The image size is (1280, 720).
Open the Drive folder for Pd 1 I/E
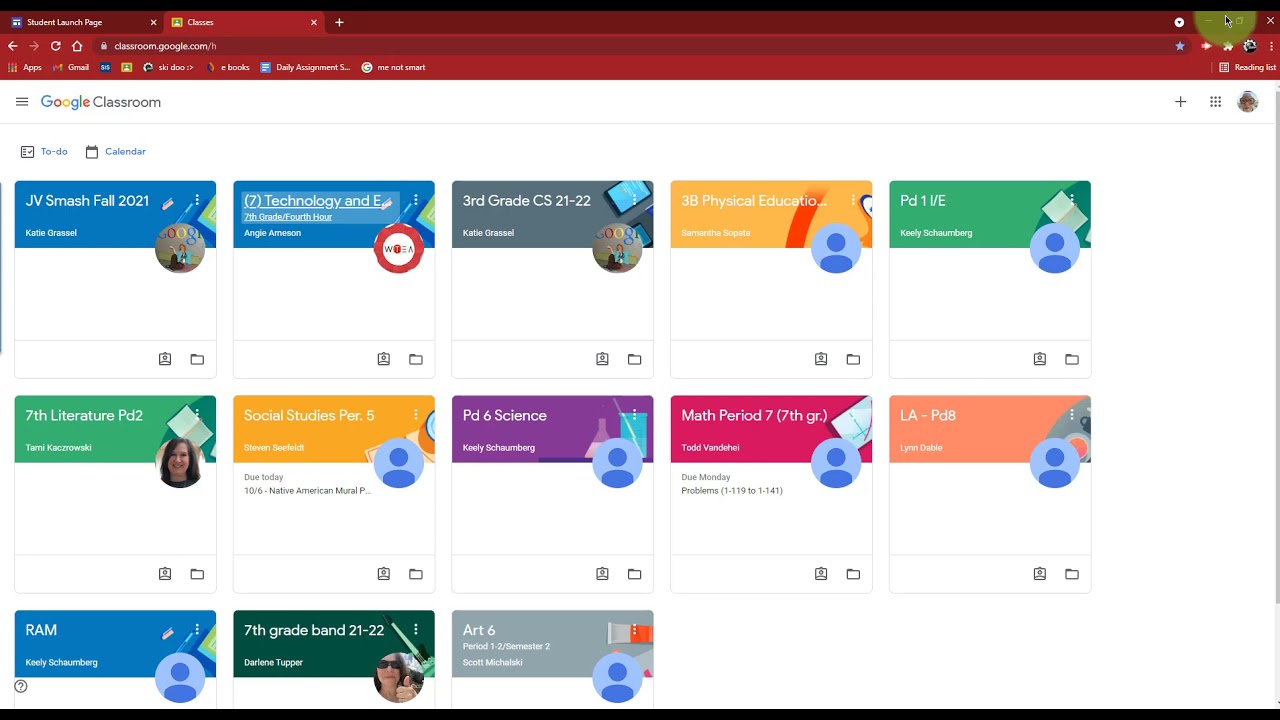tap(1072, 359)
